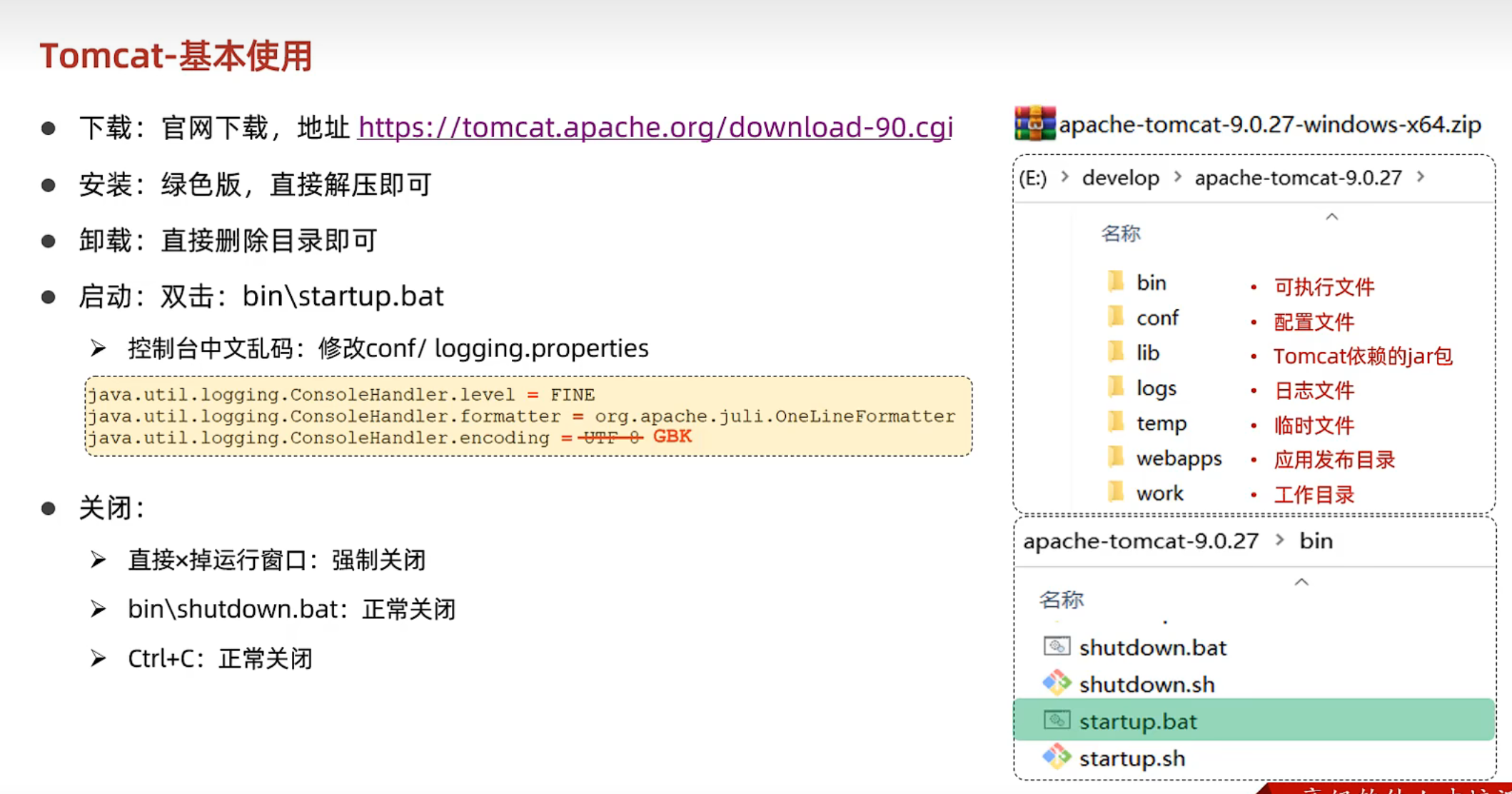Expand chevron after (E:) in breadcrumb
1512x794 pixels.
click(1065, 177)
